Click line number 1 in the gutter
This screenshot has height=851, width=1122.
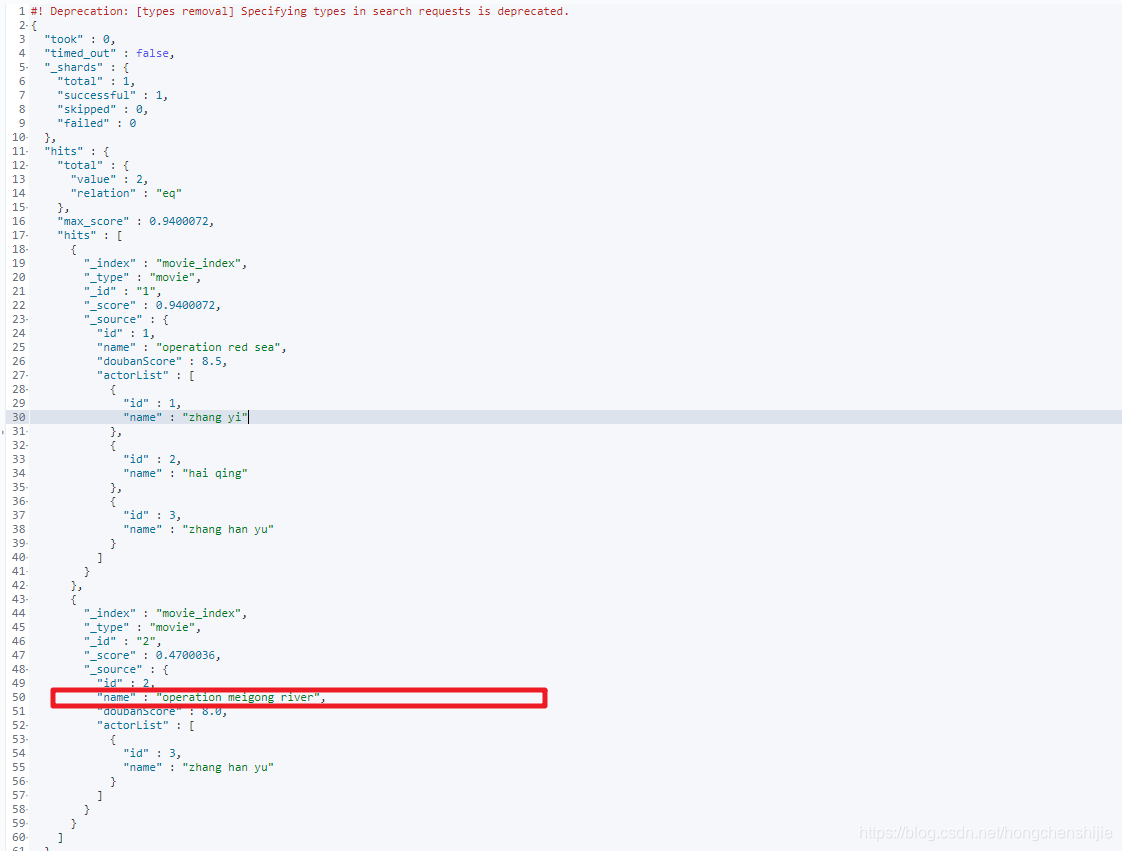21,11
